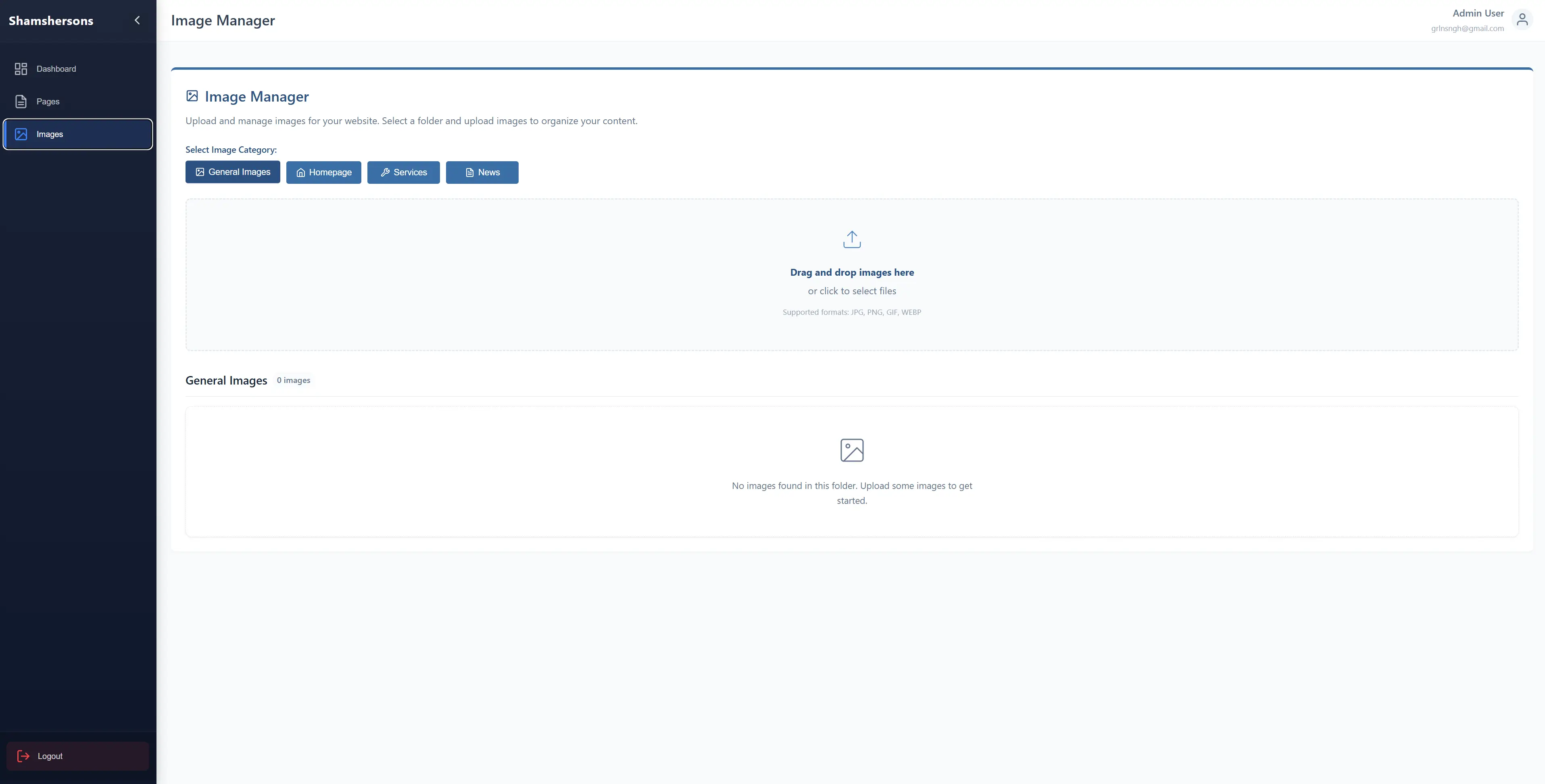Click the Pages document icon
Screen dimensions: 1545x784
21,101
